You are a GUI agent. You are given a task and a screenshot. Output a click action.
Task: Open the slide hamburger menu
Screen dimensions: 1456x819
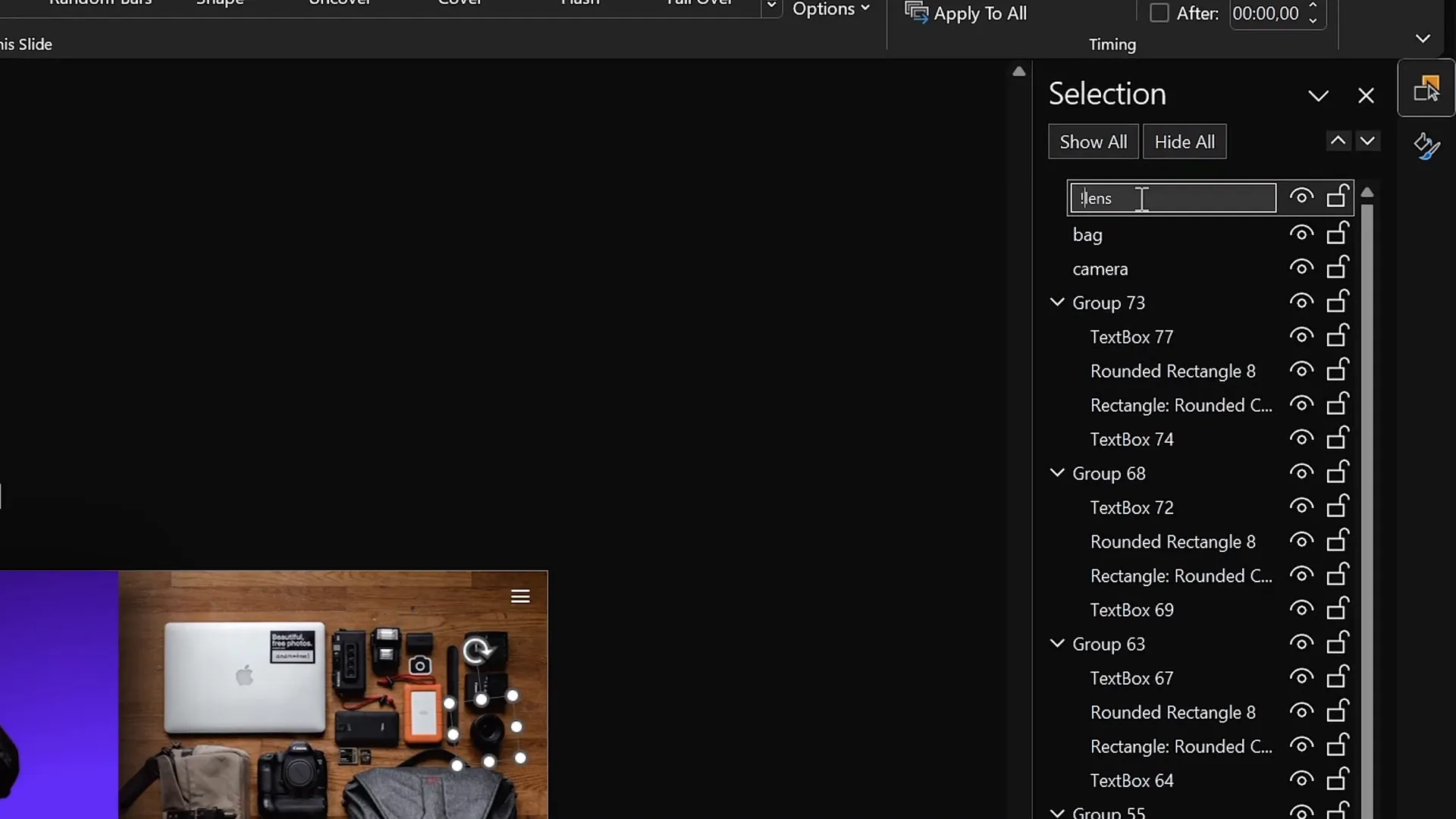(520, 596)
